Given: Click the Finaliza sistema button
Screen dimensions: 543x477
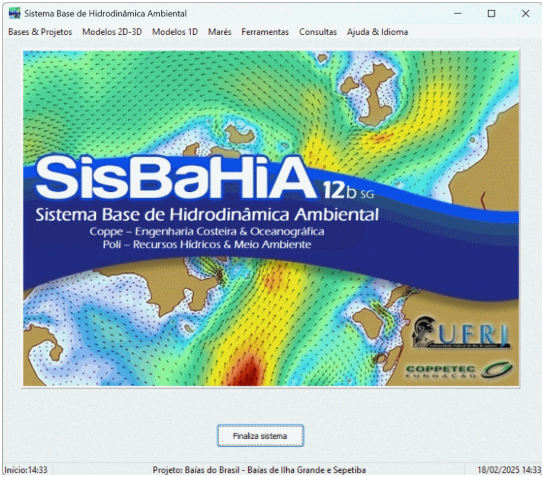Looking at the screenshot, I should 260,436.
